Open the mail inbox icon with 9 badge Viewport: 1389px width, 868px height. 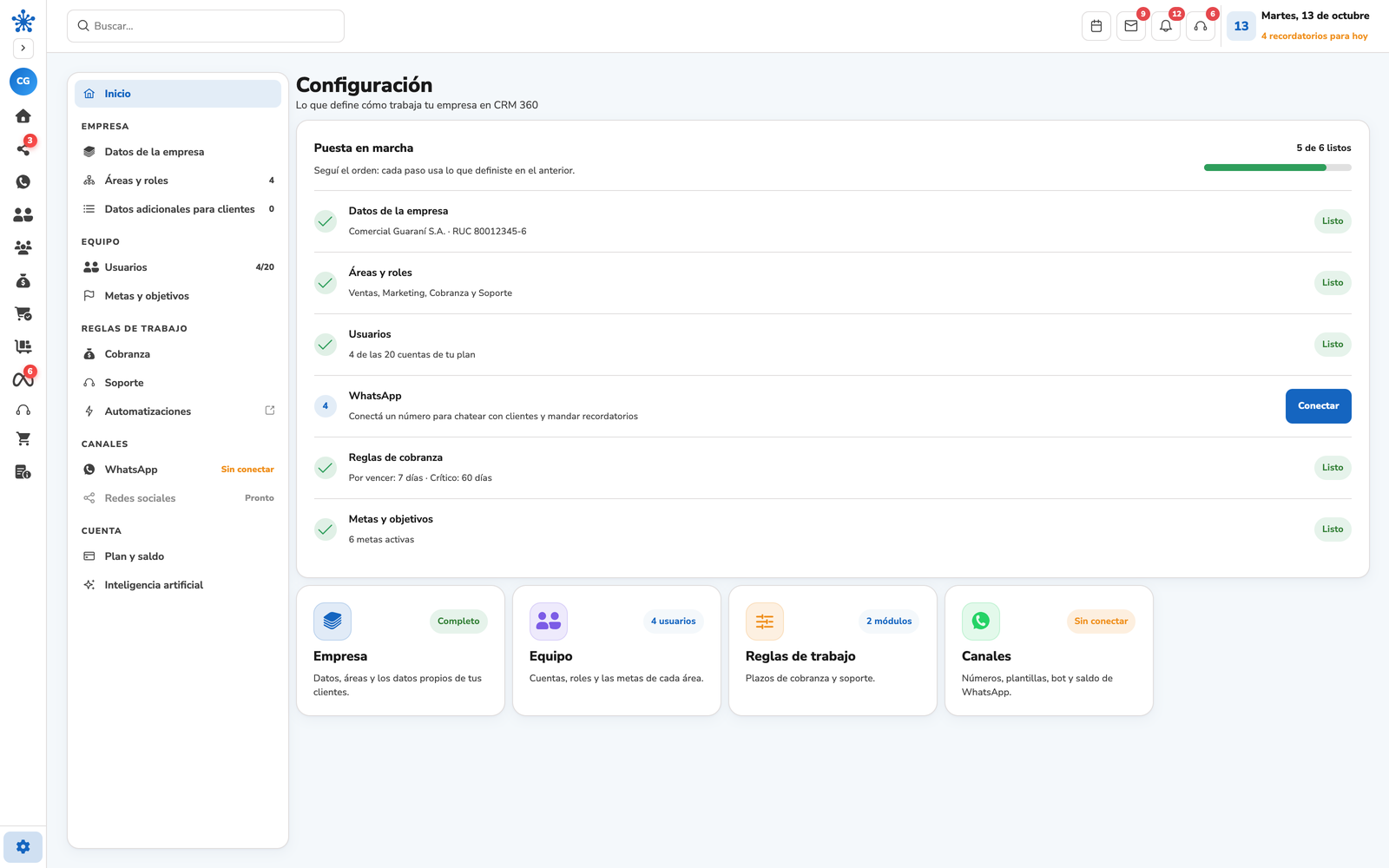(1131, 26)
